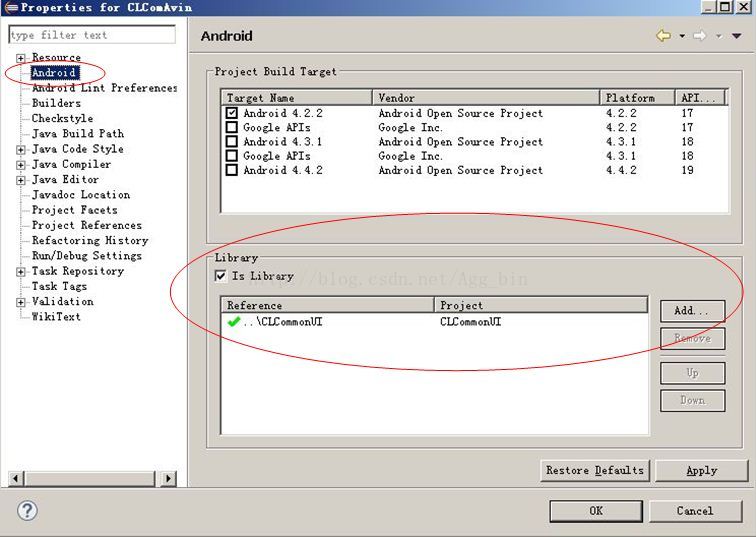
Task: Open Java Build Path settings
Action: [78, 134]
